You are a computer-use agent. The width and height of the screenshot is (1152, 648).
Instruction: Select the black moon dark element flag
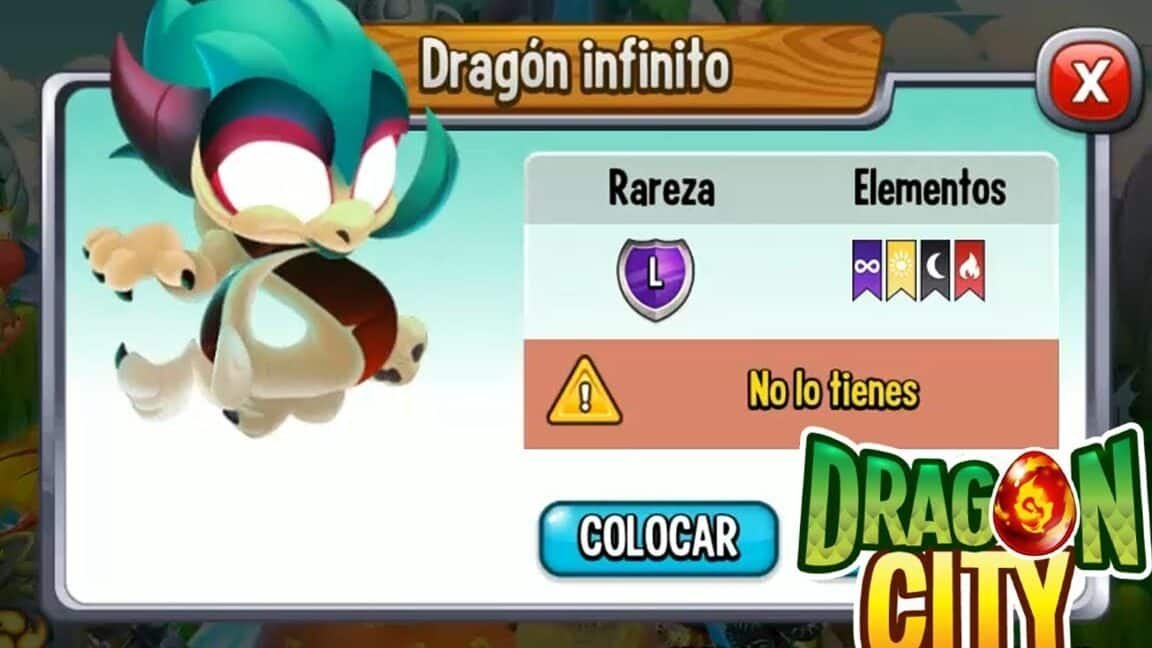pyautogui.click(x=935, y=270)
